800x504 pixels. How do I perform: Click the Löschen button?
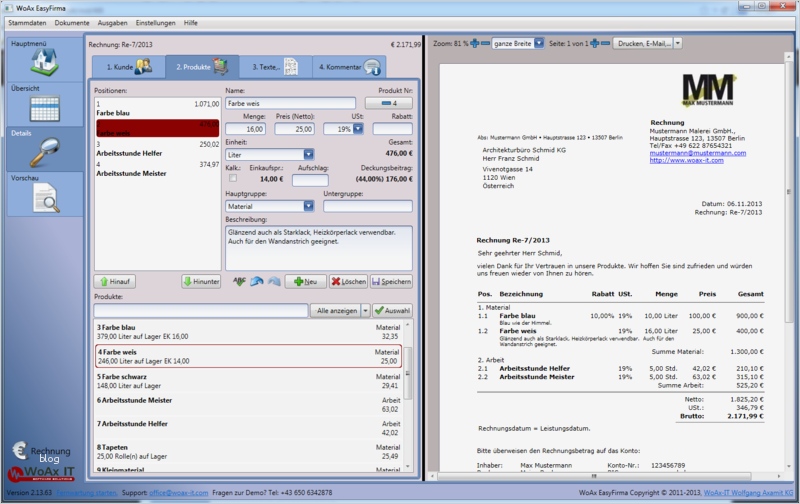tap(349, 282)
